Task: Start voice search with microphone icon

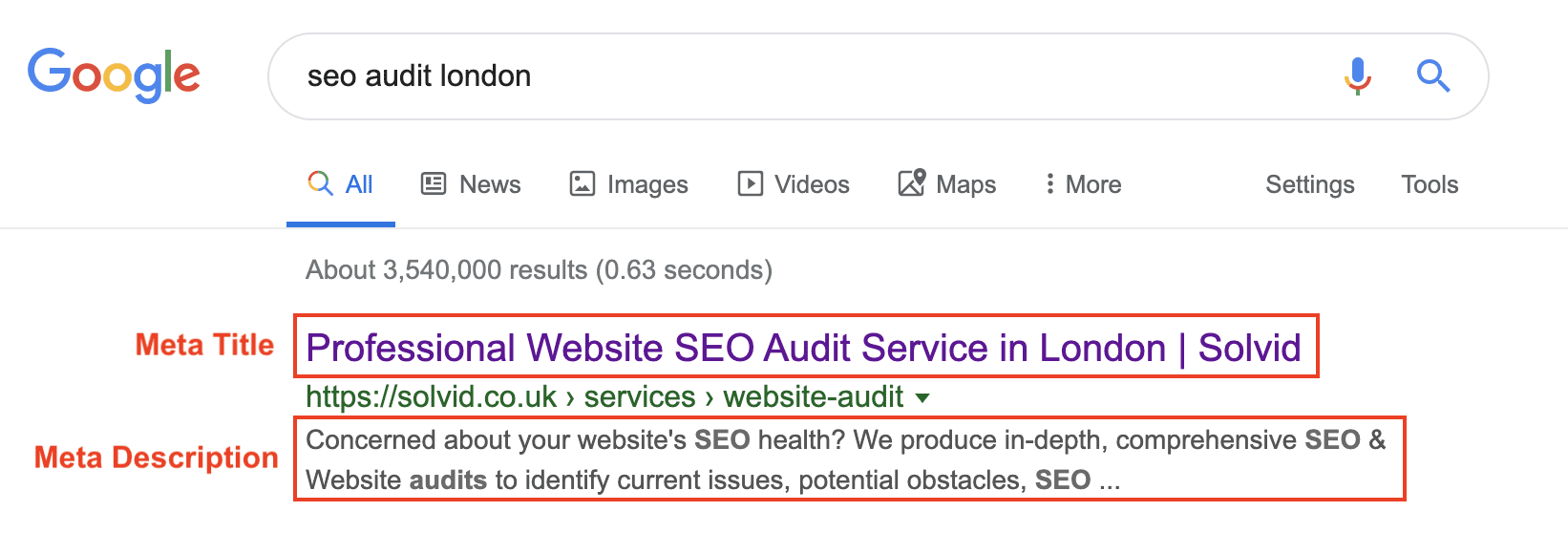Action: pos(1357,75)
